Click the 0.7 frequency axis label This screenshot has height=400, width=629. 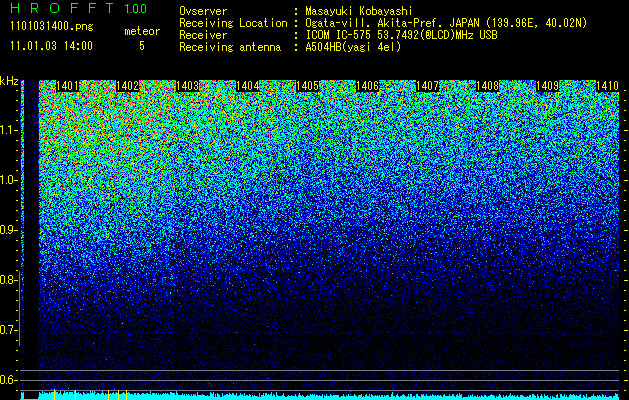(8, 330)
